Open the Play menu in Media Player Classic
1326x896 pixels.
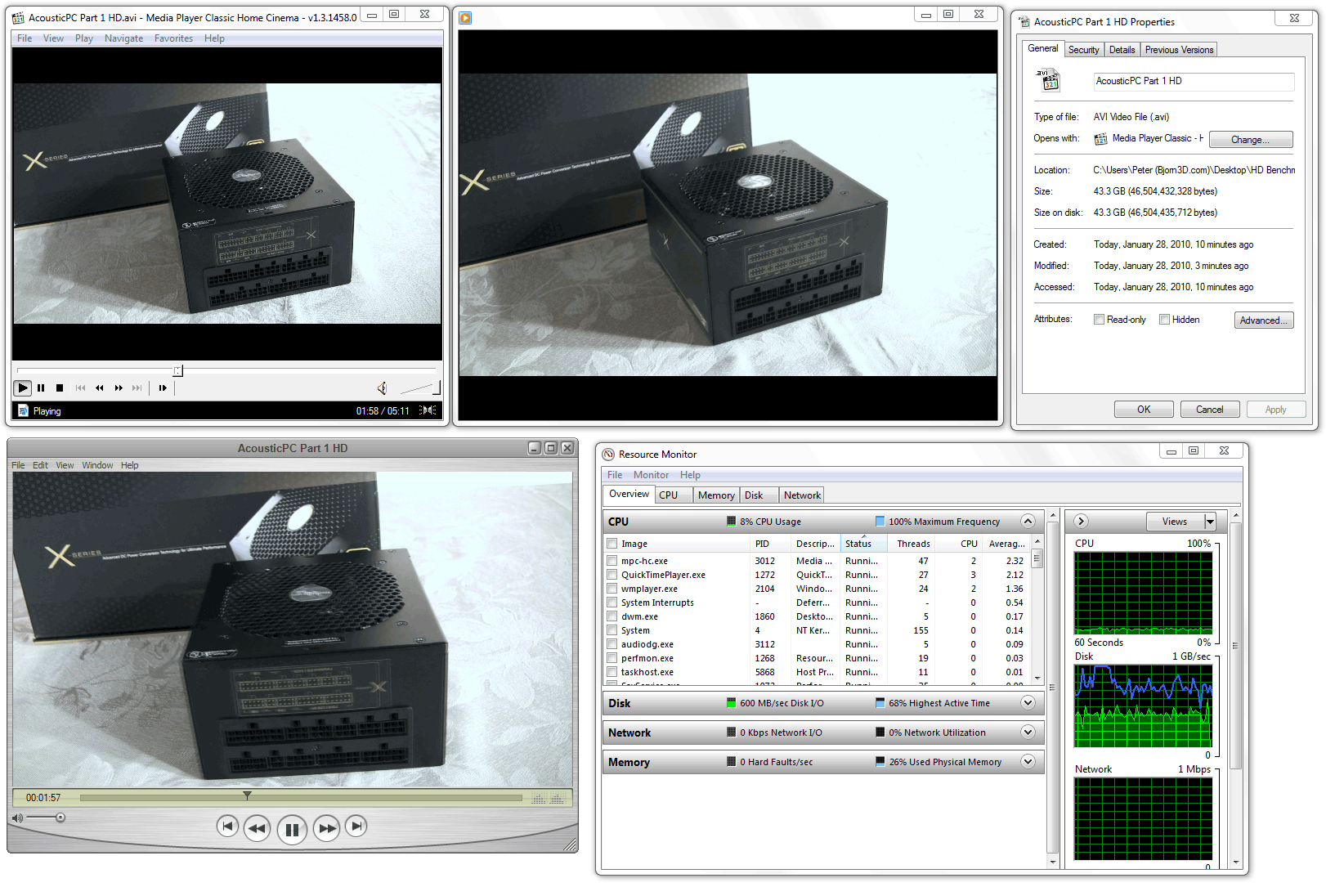[84, 38]
